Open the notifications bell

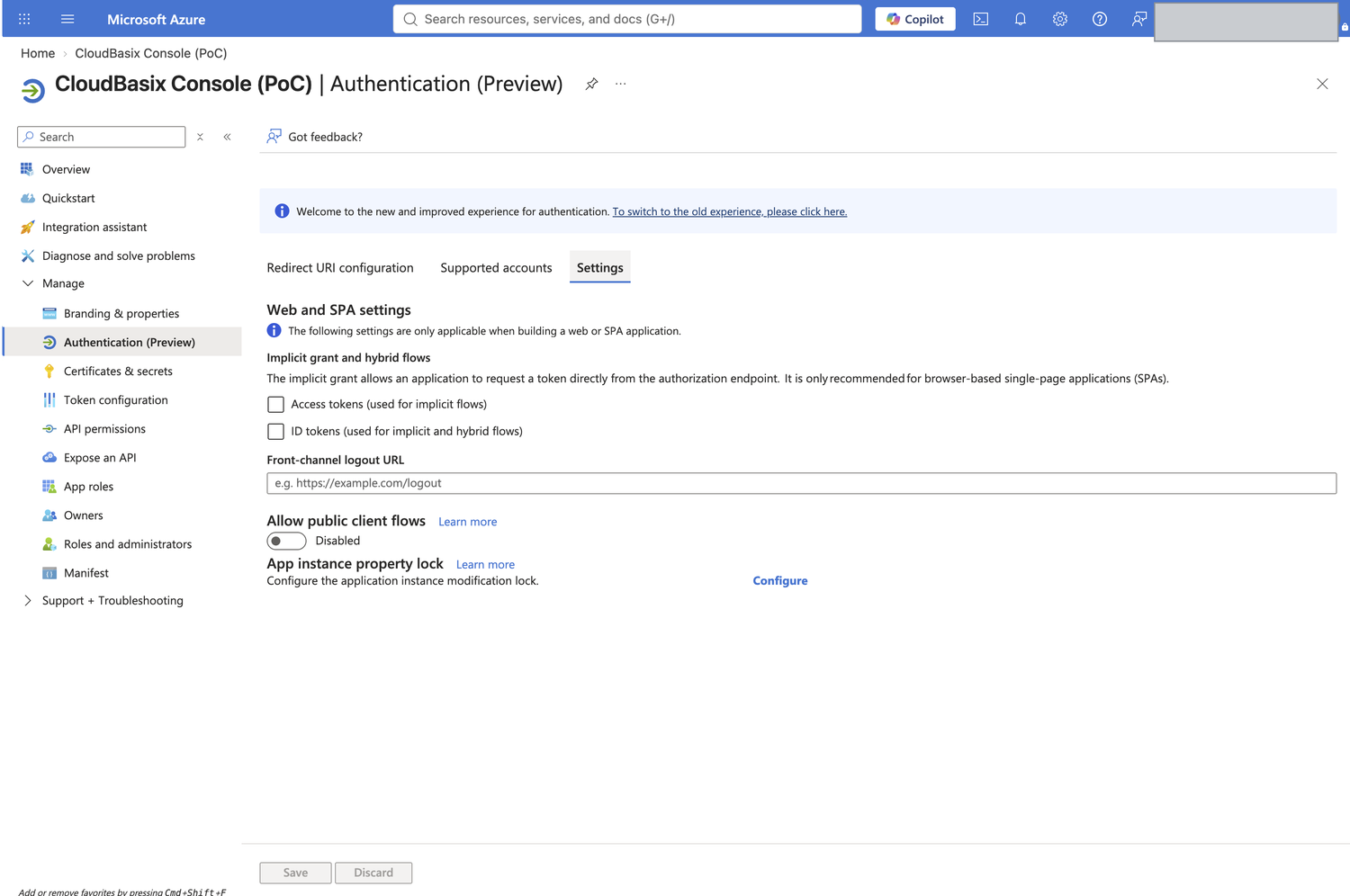tap(1021, 19)
